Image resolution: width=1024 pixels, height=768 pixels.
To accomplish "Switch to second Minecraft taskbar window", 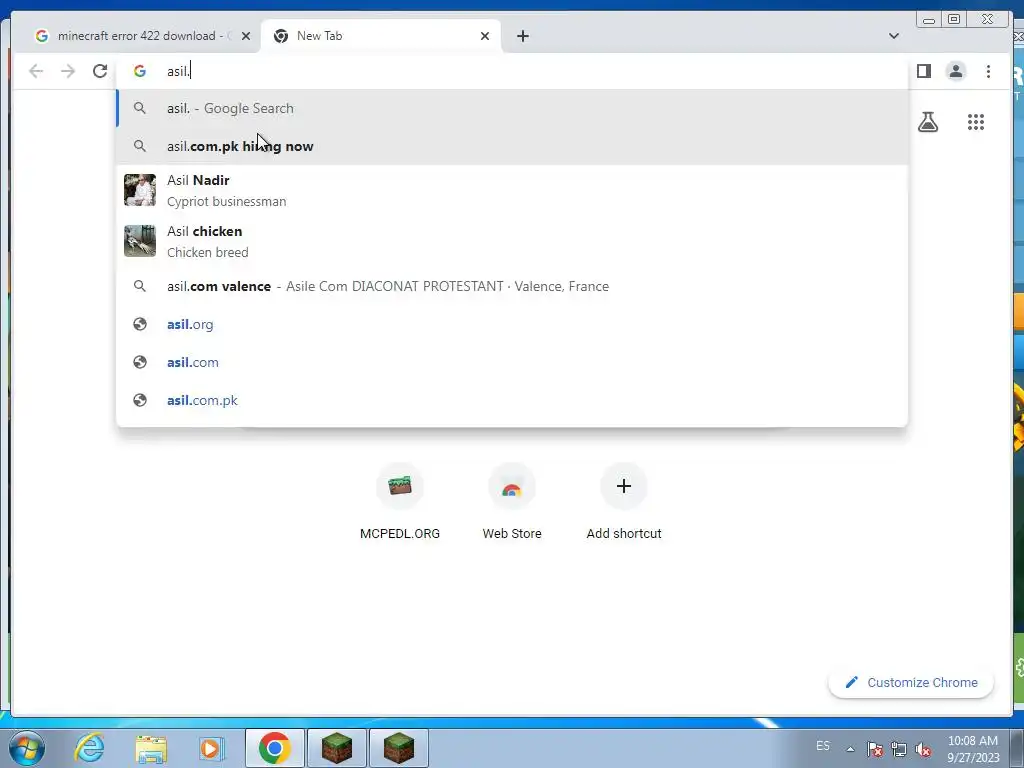I will click(399, 748).
